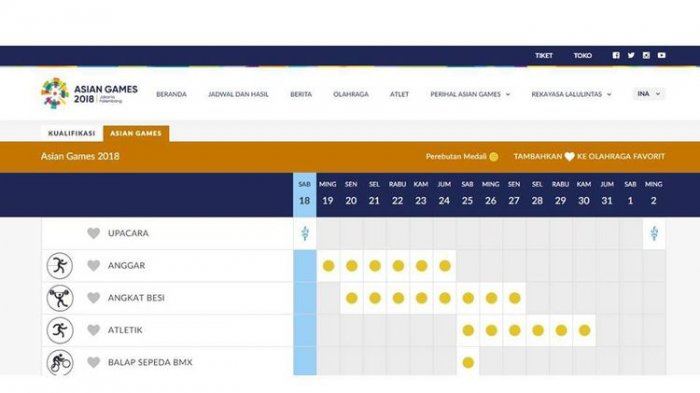This screenshot has height=393, width=700.
Task: Open Atlet in navigation
Action: click(399, 94)
